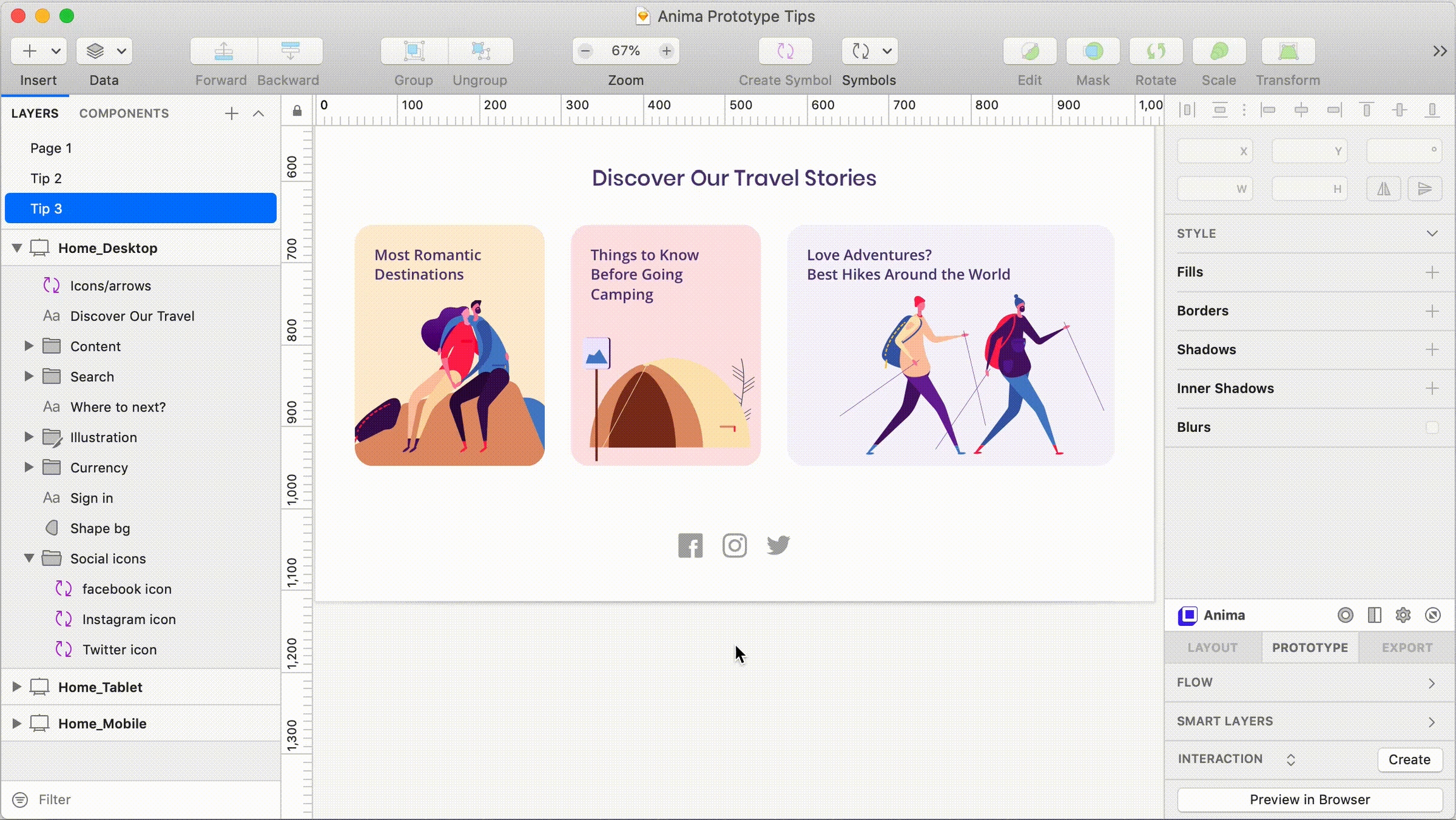This screenshot has height=820, width=1456.
Task: Expand the Home_Tablet artboard
Action: [x=16, y=687]
